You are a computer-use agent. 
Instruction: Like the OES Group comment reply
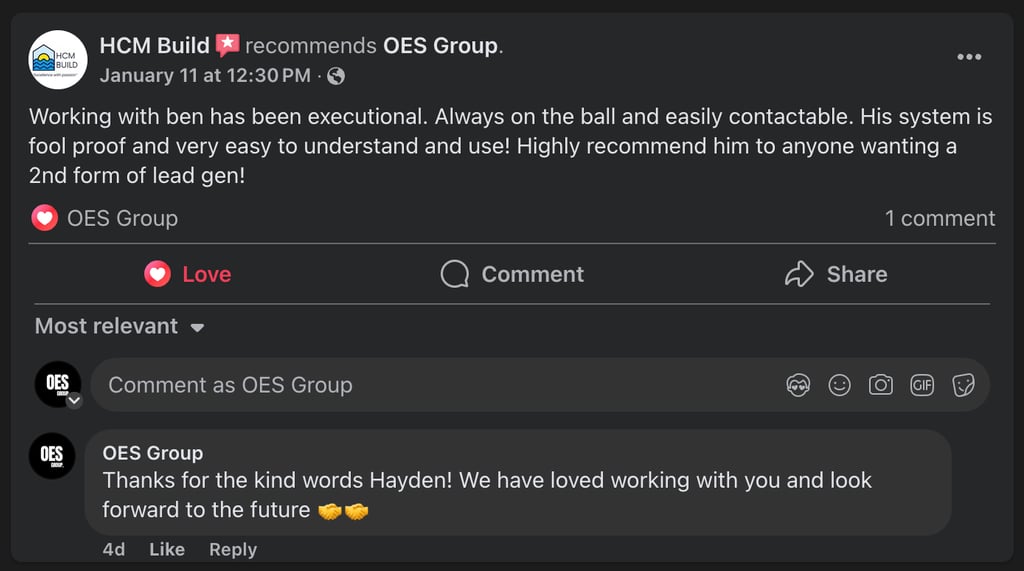pyautogui.click(x=167, y=549)
